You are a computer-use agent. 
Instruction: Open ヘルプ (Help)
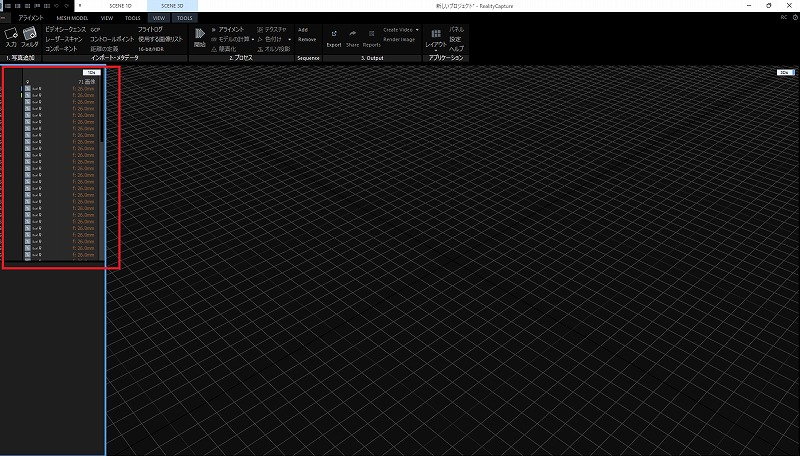click(x=456, y=49)
